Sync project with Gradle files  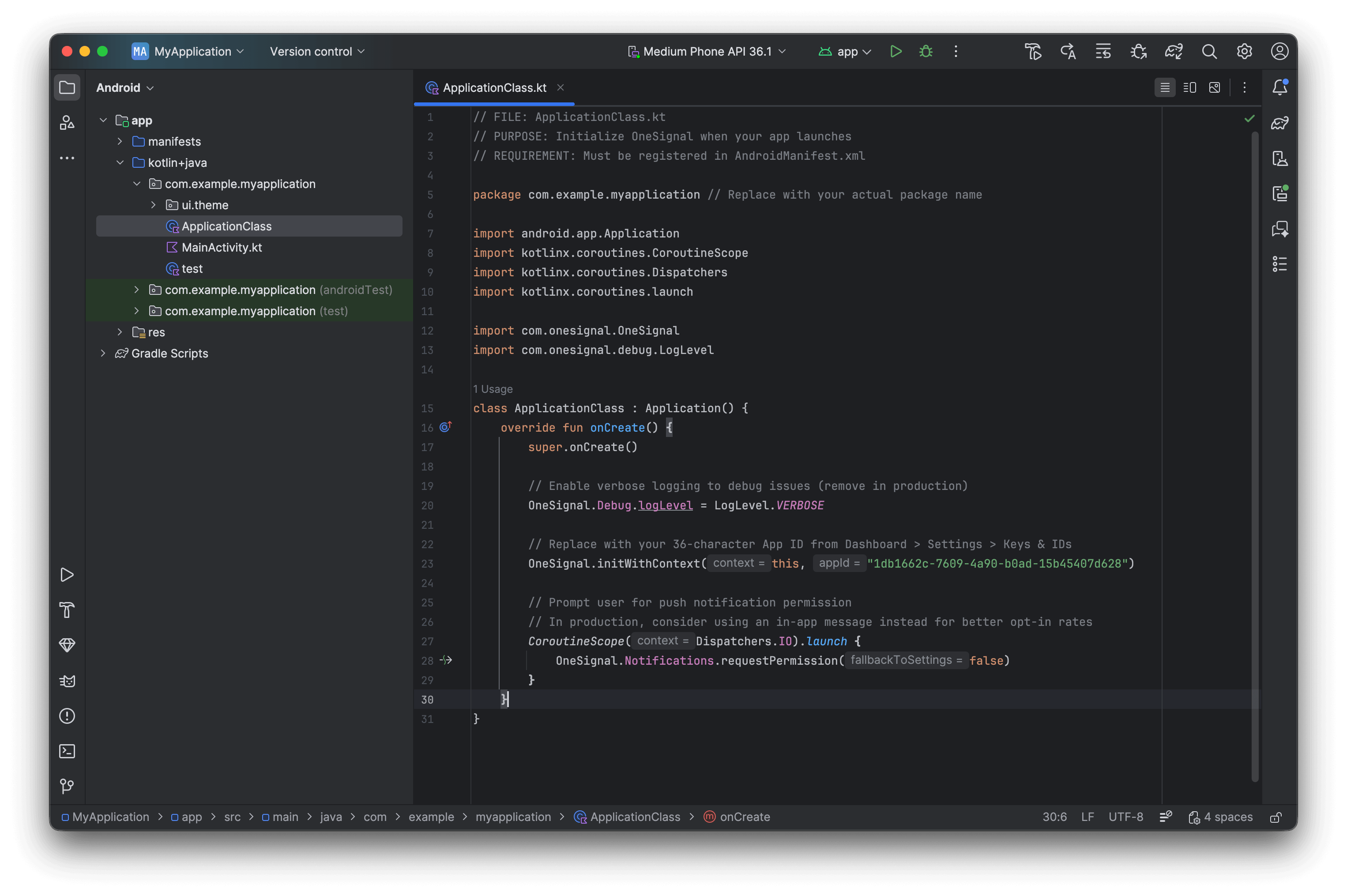click(1174, 52)
